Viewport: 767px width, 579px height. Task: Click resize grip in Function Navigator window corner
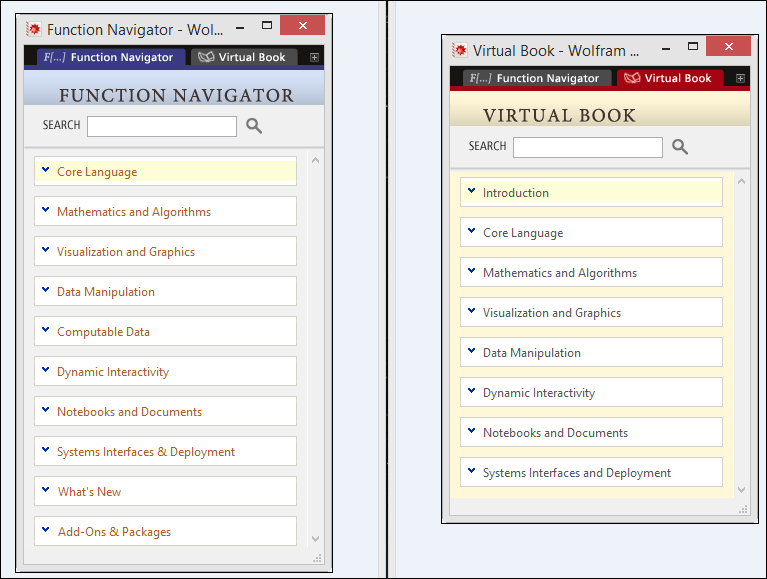(x=317, y=558)
